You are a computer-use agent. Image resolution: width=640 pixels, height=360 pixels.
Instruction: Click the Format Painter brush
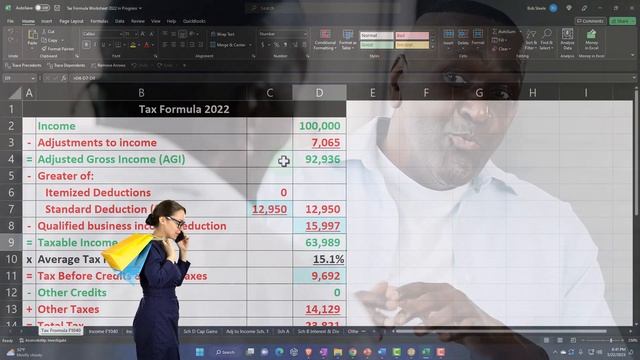tap(58, 49)
